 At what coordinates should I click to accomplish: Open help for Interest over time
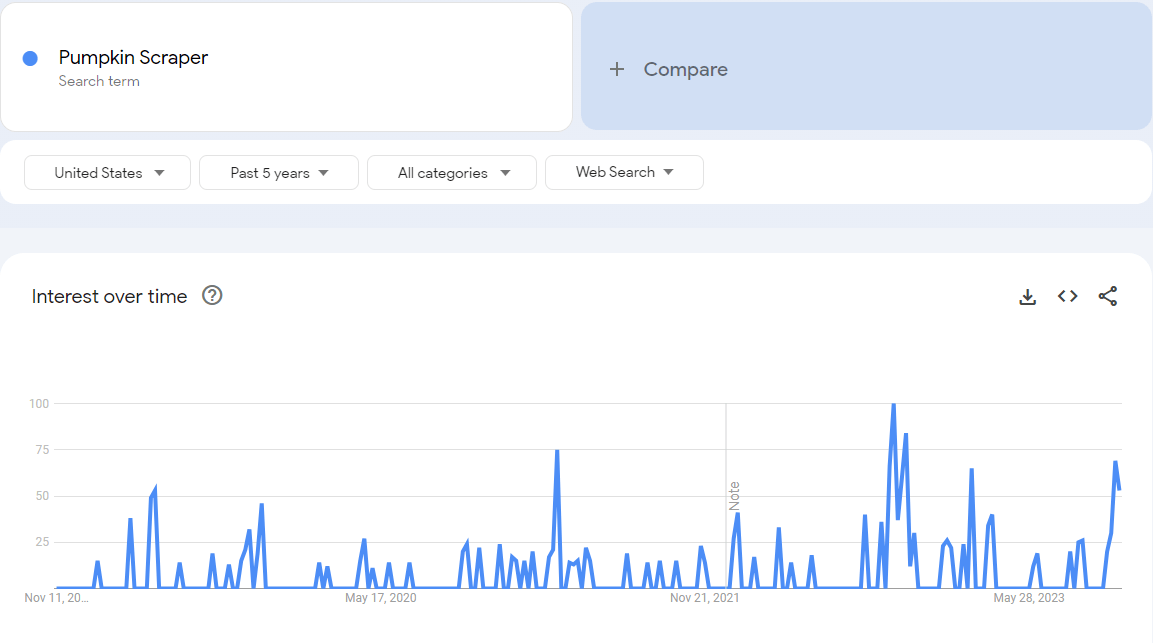coord(212,295)
